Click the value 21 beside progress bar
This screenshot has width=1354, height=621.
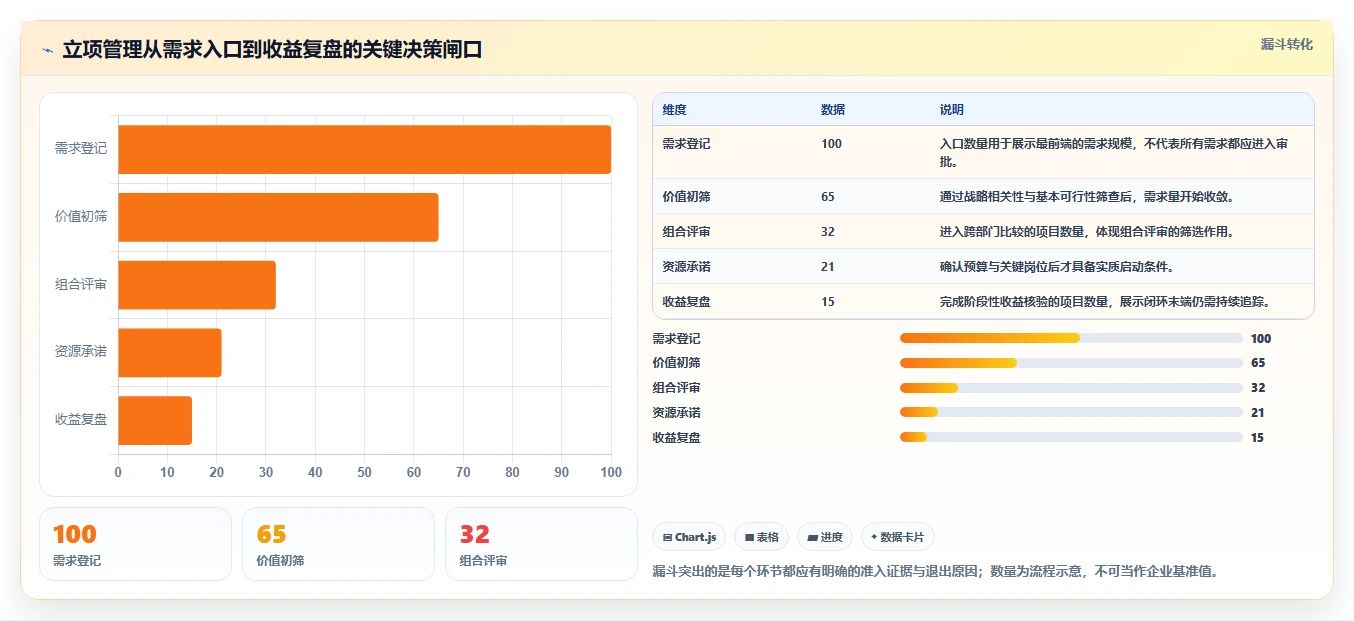tap(1258, 413)
